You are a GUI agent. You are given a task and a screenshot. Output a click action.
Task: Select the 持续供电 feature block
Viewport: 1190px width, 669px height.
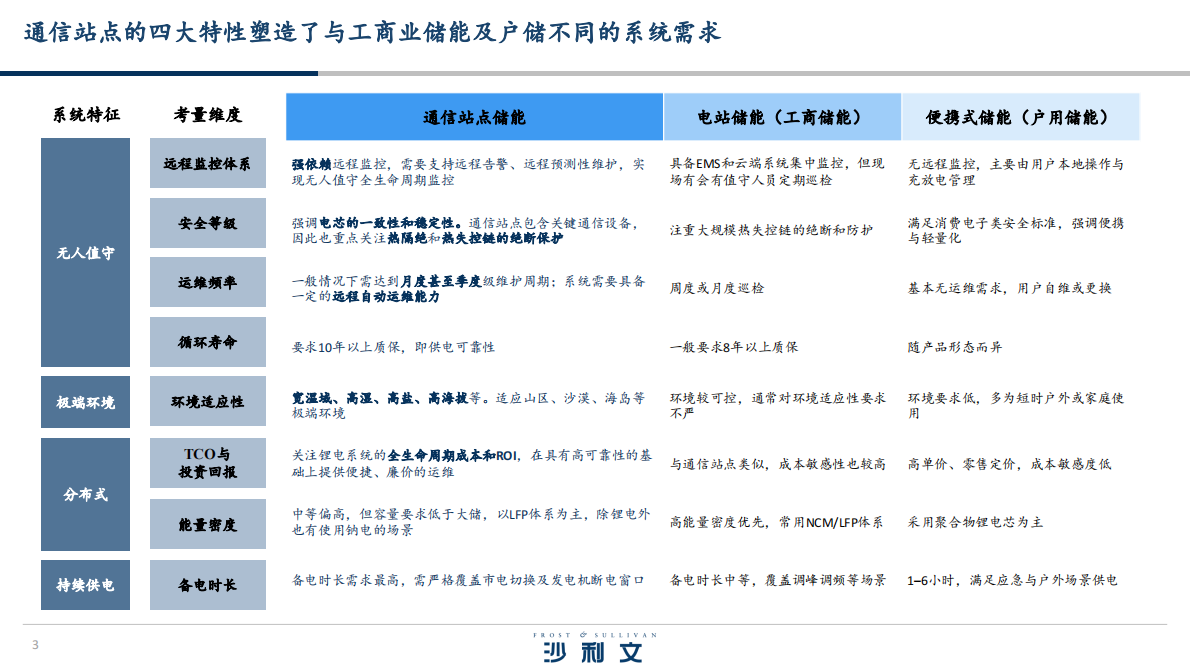[85, 585]
